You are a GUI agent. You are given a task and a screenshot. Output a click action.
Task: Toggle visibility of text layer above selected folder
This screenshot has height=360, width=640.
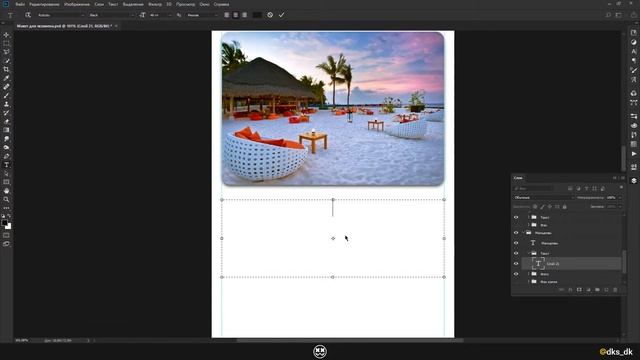(x=516, y=243)
